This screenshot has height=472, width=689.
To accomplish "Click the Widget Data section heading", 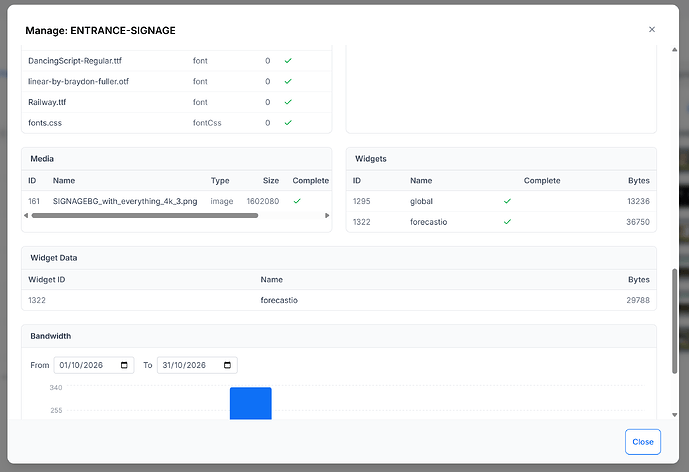I will tap(54, 258).
